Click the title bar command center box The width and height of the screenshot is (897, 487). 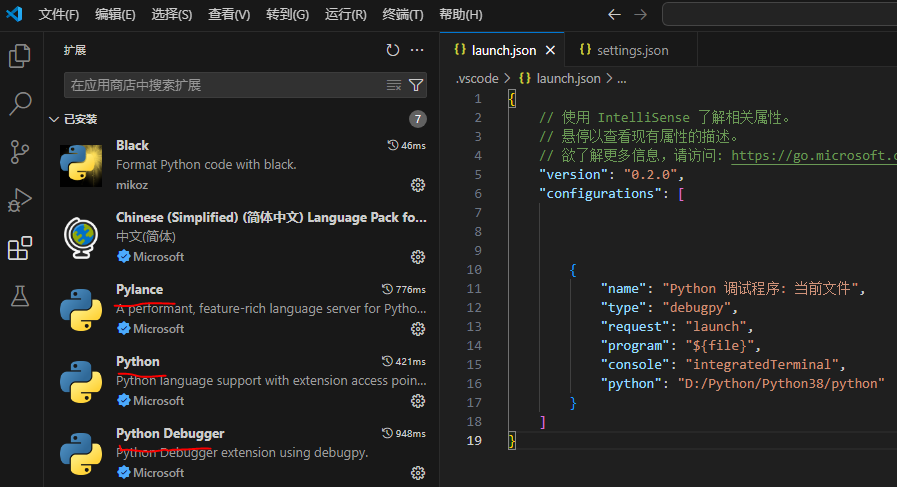(x=779, y=14)
